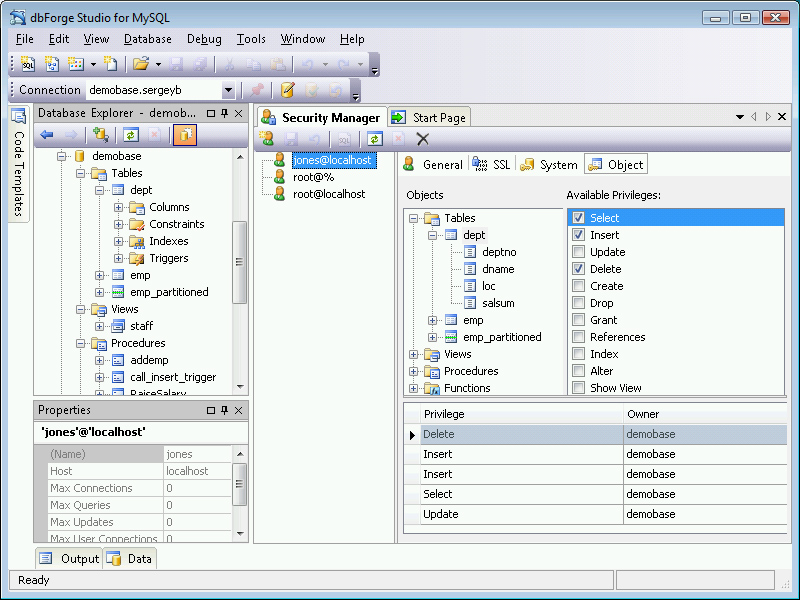The height and width of the screenshot is (600, 800).
Task: Switch to the Start Page tab
Action: [x=430, y=118]
